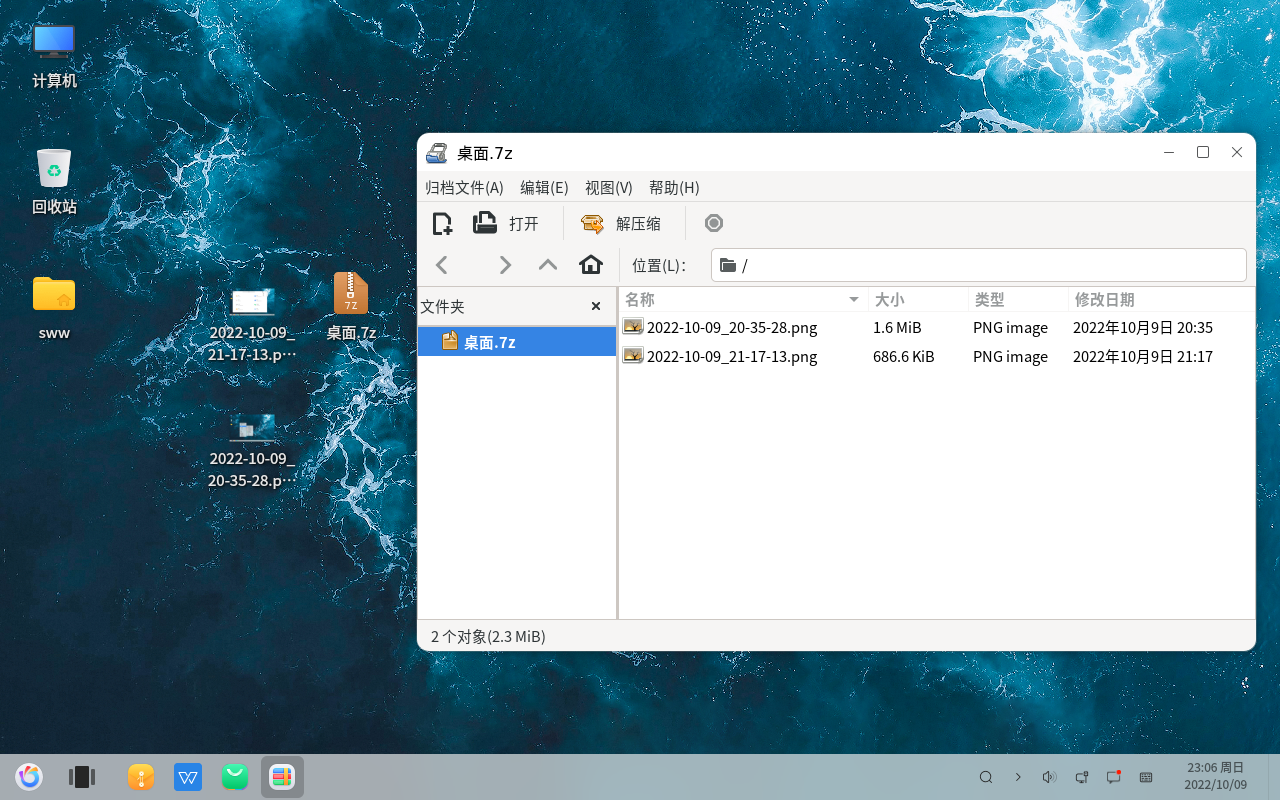
Task: Click the 位置(L) location path field
Action: point(979,265)
